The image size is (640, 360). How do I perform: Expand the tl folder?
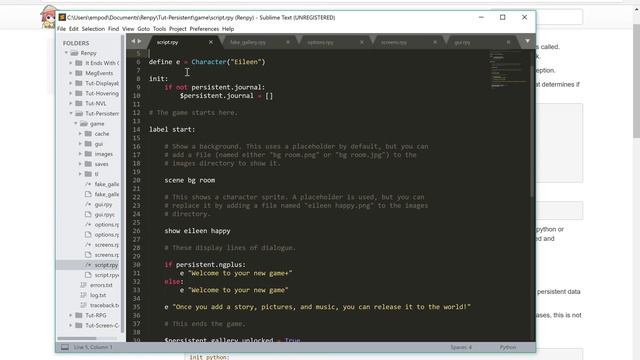80,174
